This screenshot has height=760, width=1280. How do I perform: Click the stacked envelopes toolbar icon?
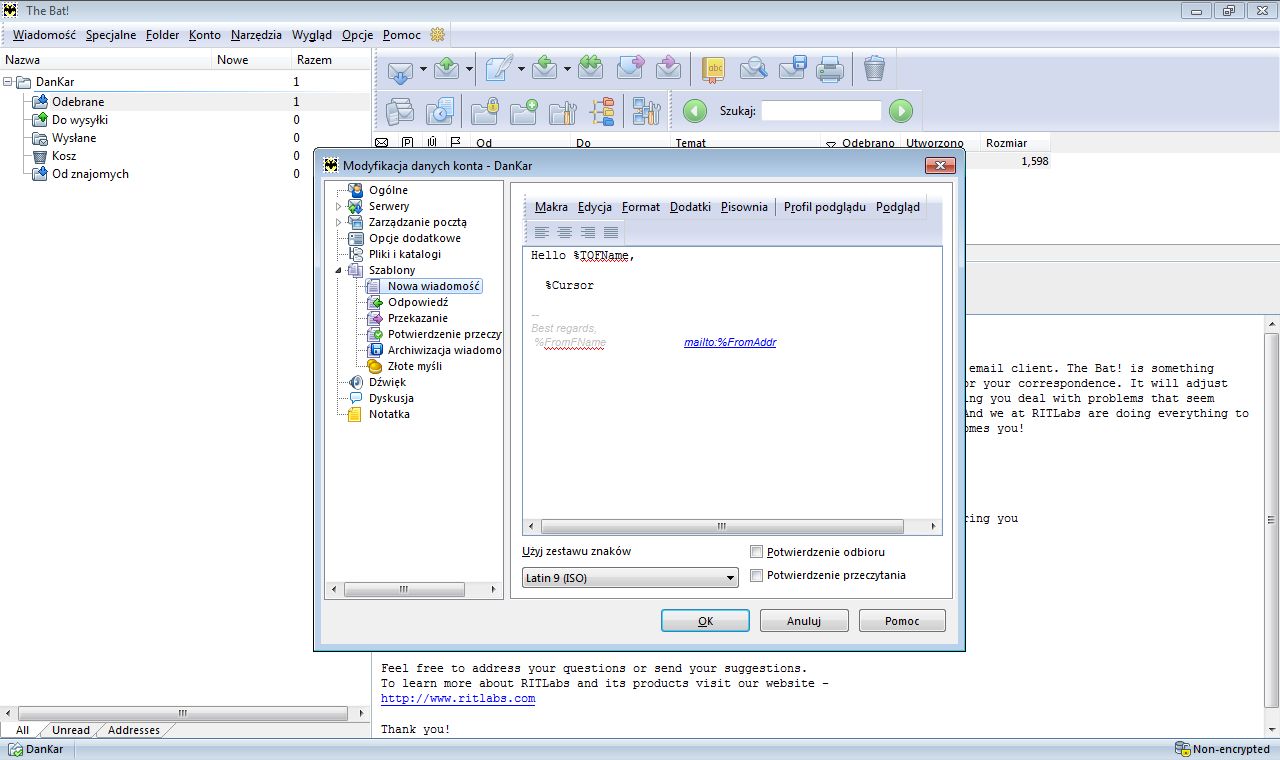pos(400,110)
